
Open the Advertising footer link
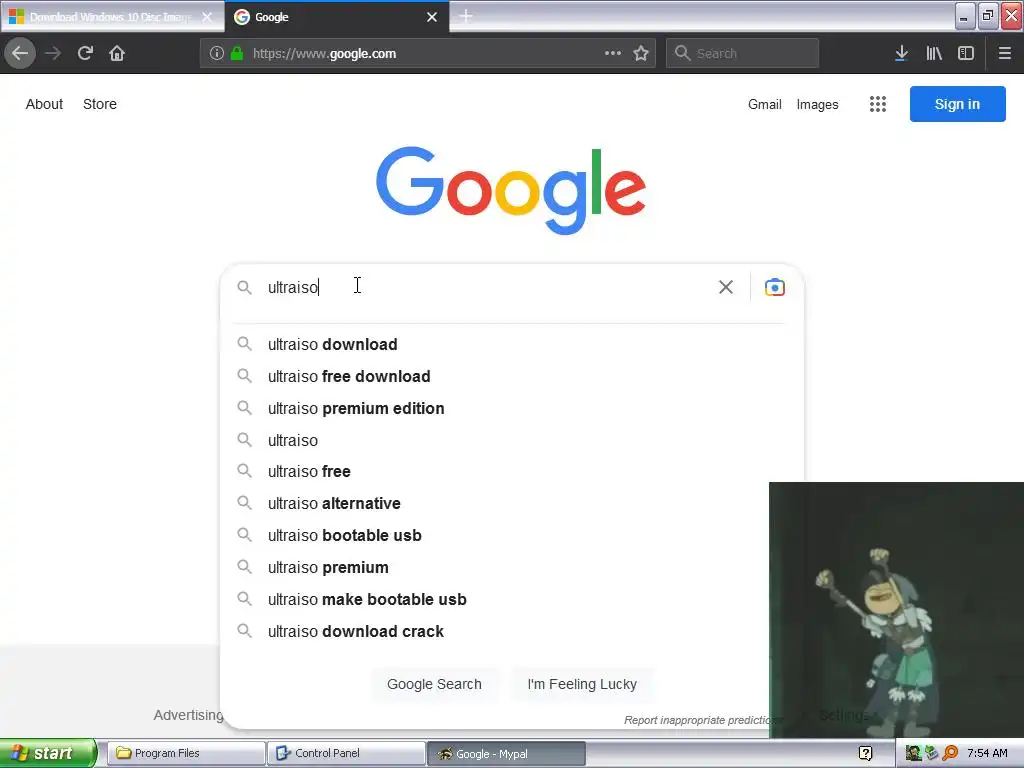[x=188, y=715]
